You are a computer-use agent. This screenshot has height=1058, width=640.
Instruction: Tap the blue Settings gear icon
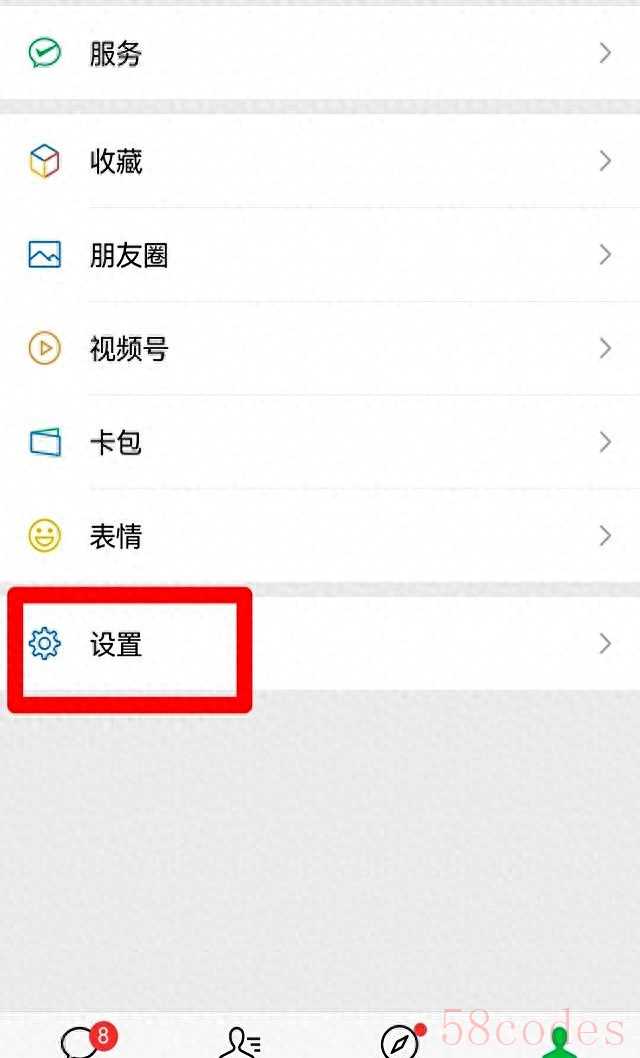click(45, 643)
